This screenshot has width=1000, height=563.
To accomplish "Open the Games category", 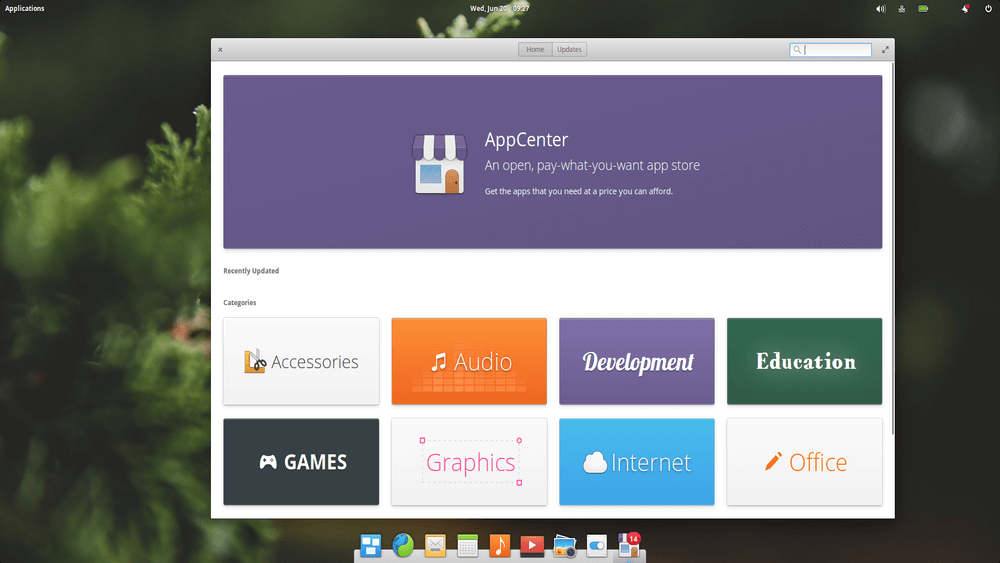I will (301, 462).
